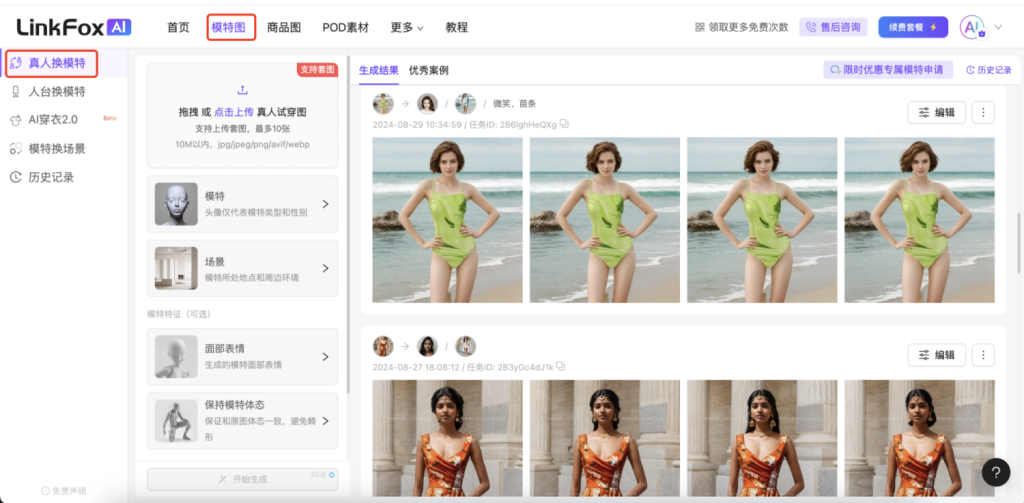Expand the 模特 selection row
Screen dimensions: 1024x503
click(x=242, y=204)
